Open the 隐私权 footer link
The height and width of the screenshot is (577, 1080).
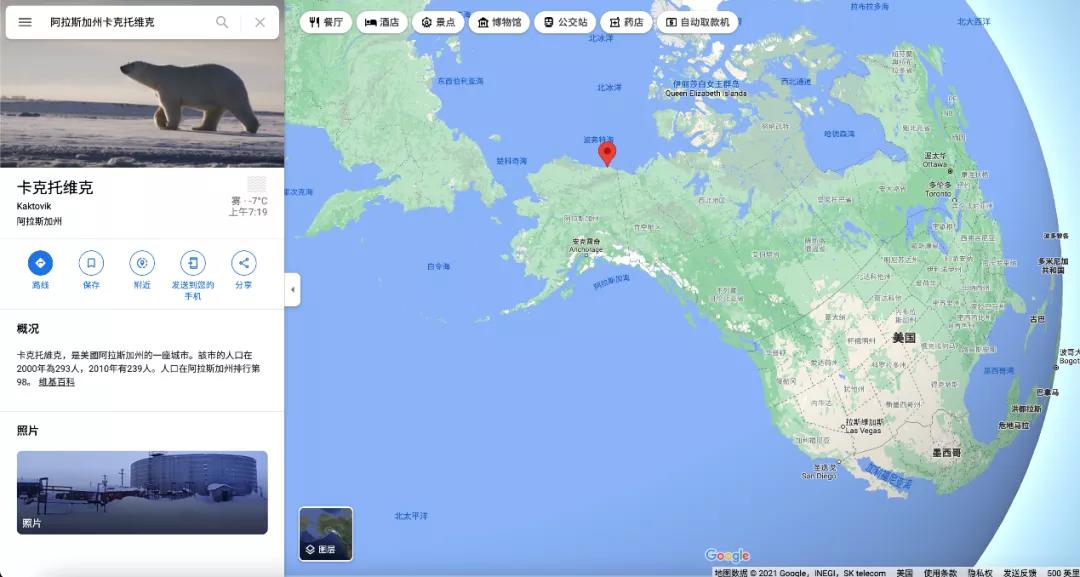[980, 572]
